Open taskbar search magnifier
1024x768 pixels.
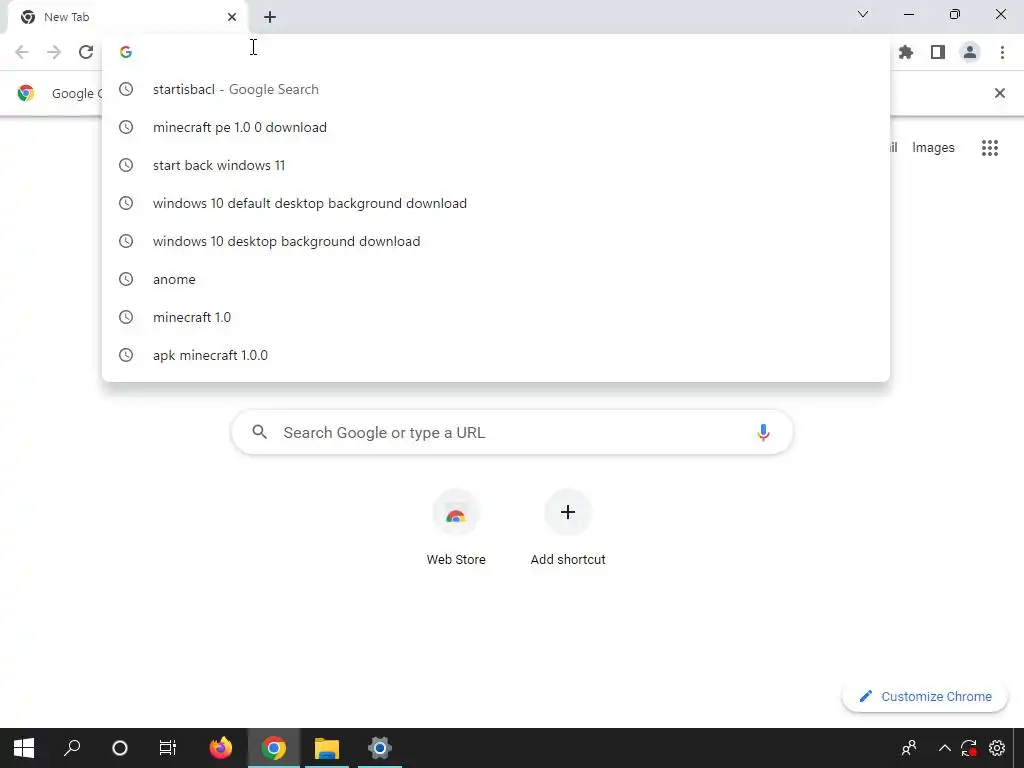(72, 748)
